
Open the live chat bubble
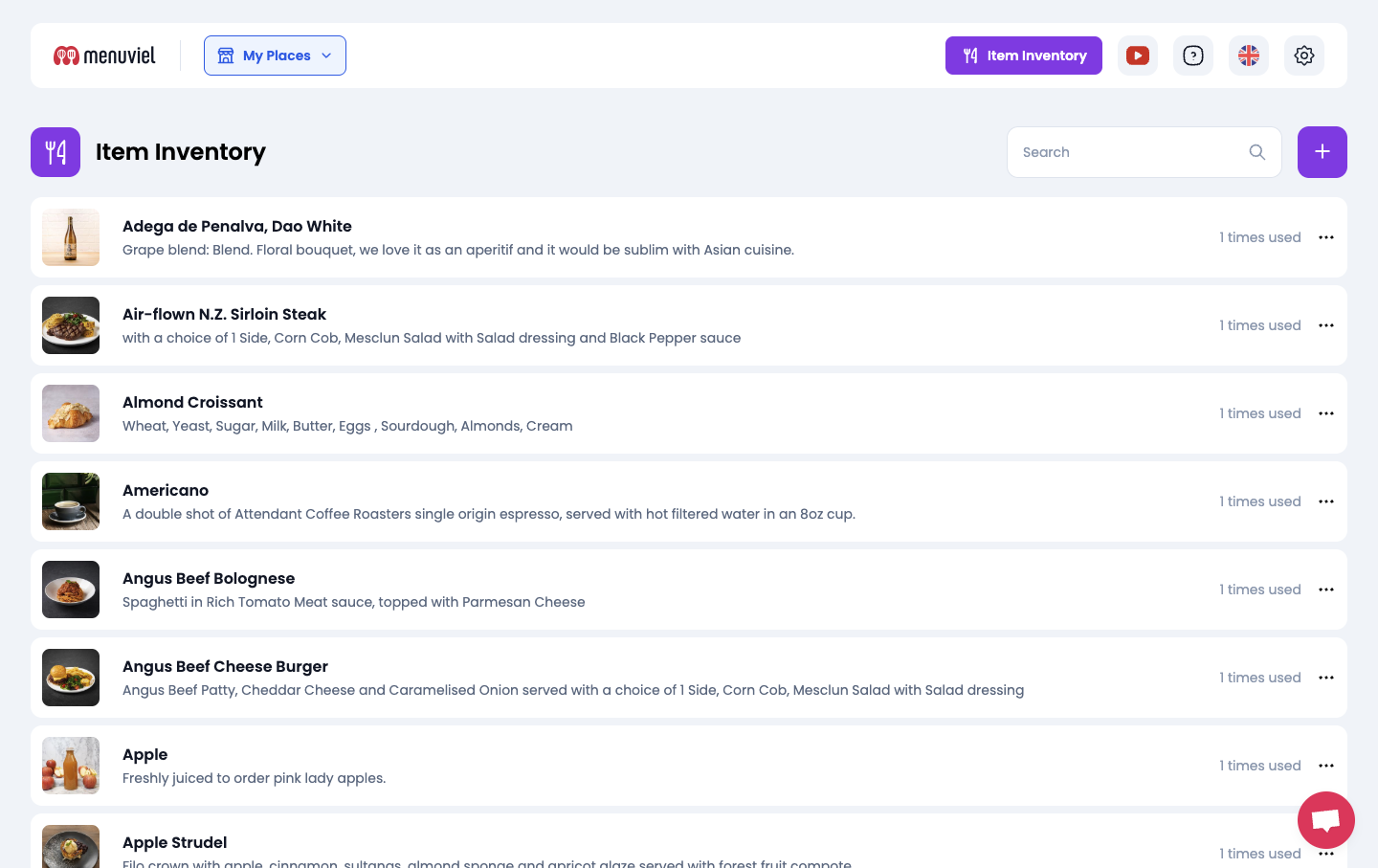[1325, 820]
